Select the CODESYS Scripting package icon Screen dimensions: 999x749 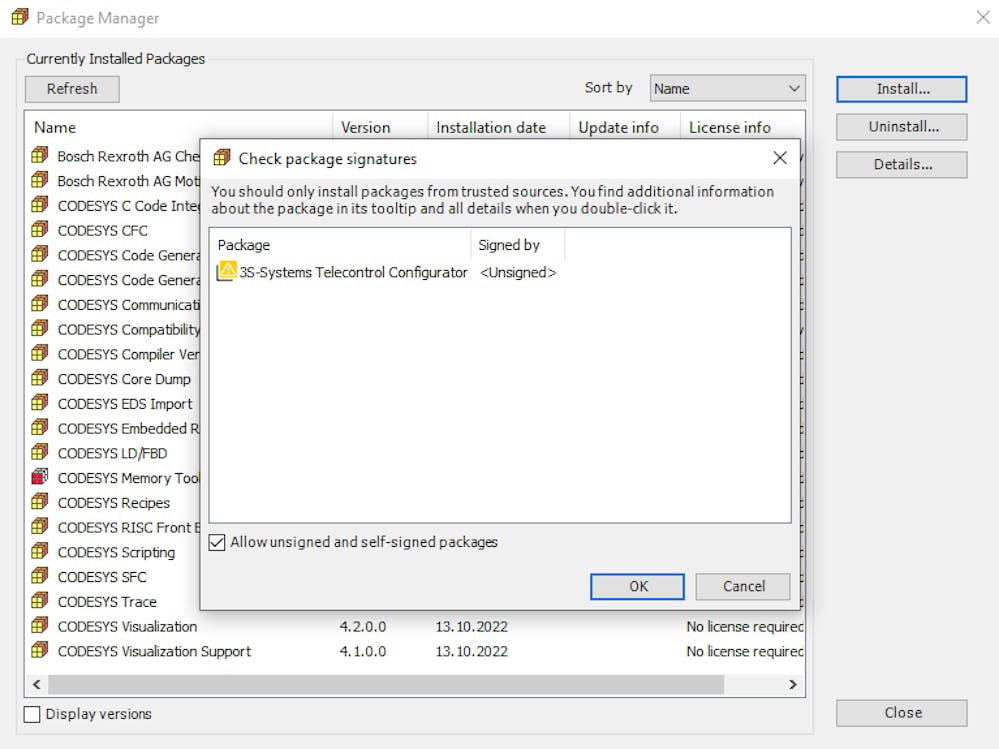(x=40, y=551)
